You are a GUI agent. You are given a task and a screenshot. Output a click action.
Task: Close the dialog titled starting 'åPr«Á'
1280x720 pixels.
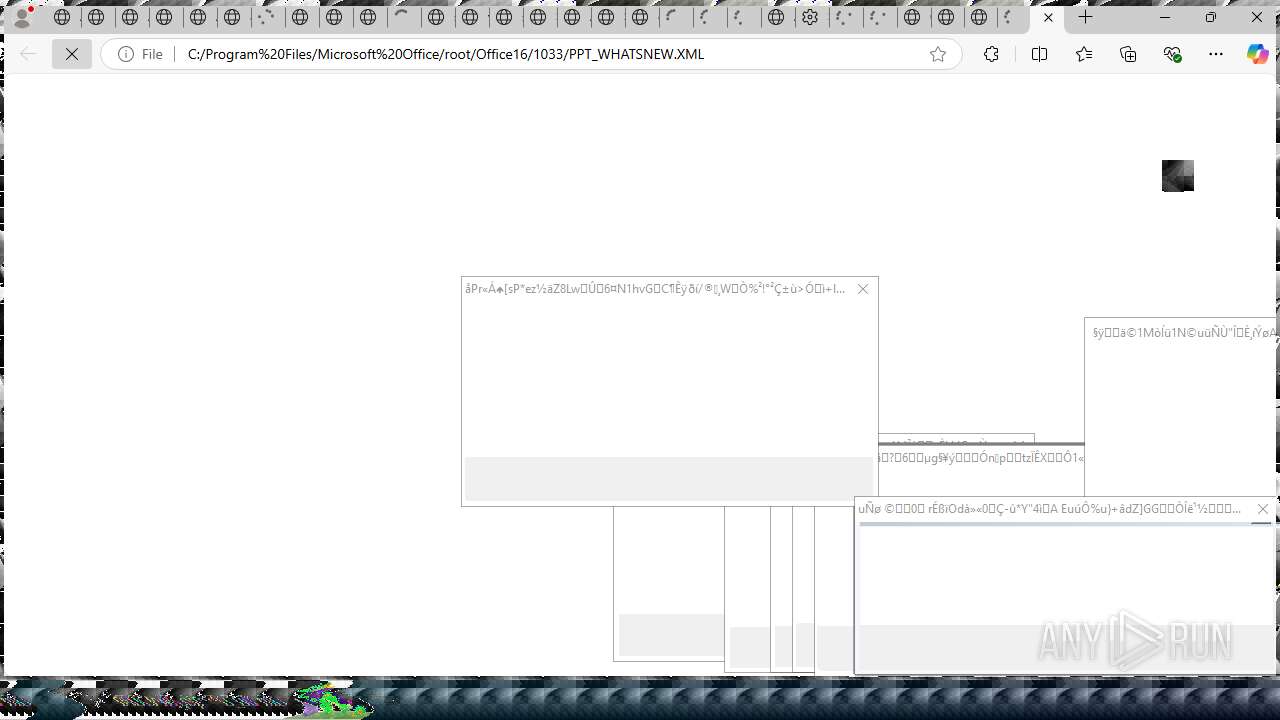863,289
